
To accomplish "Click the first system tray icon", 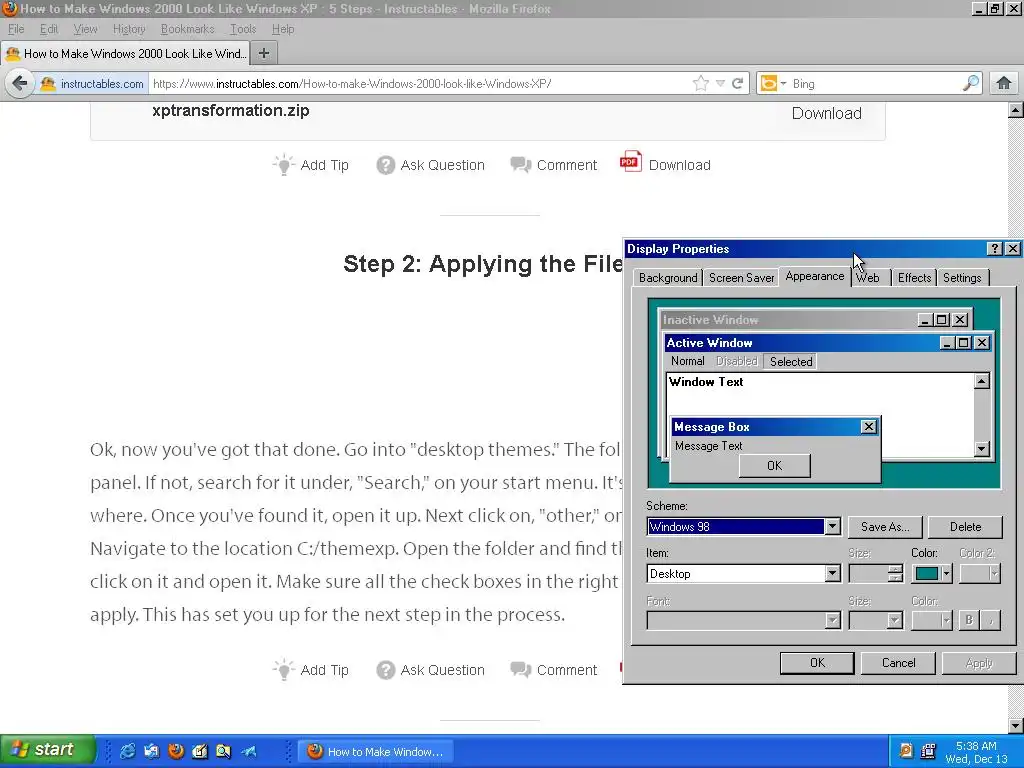I will click(906, 751).
